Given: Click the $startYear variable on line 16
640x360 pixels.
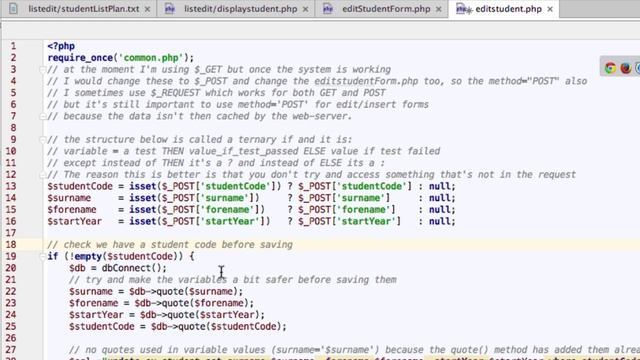Looking at the screenshot, I should point(75,221).
